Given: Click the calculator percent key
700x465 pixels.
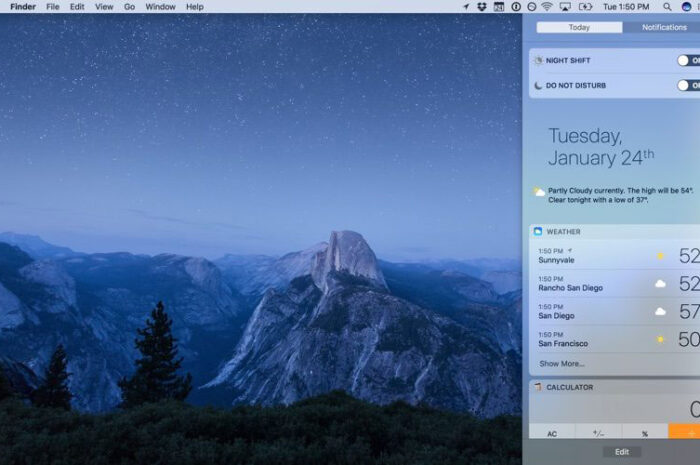Looking at the screenshot, I should click(x=645, y=432).
